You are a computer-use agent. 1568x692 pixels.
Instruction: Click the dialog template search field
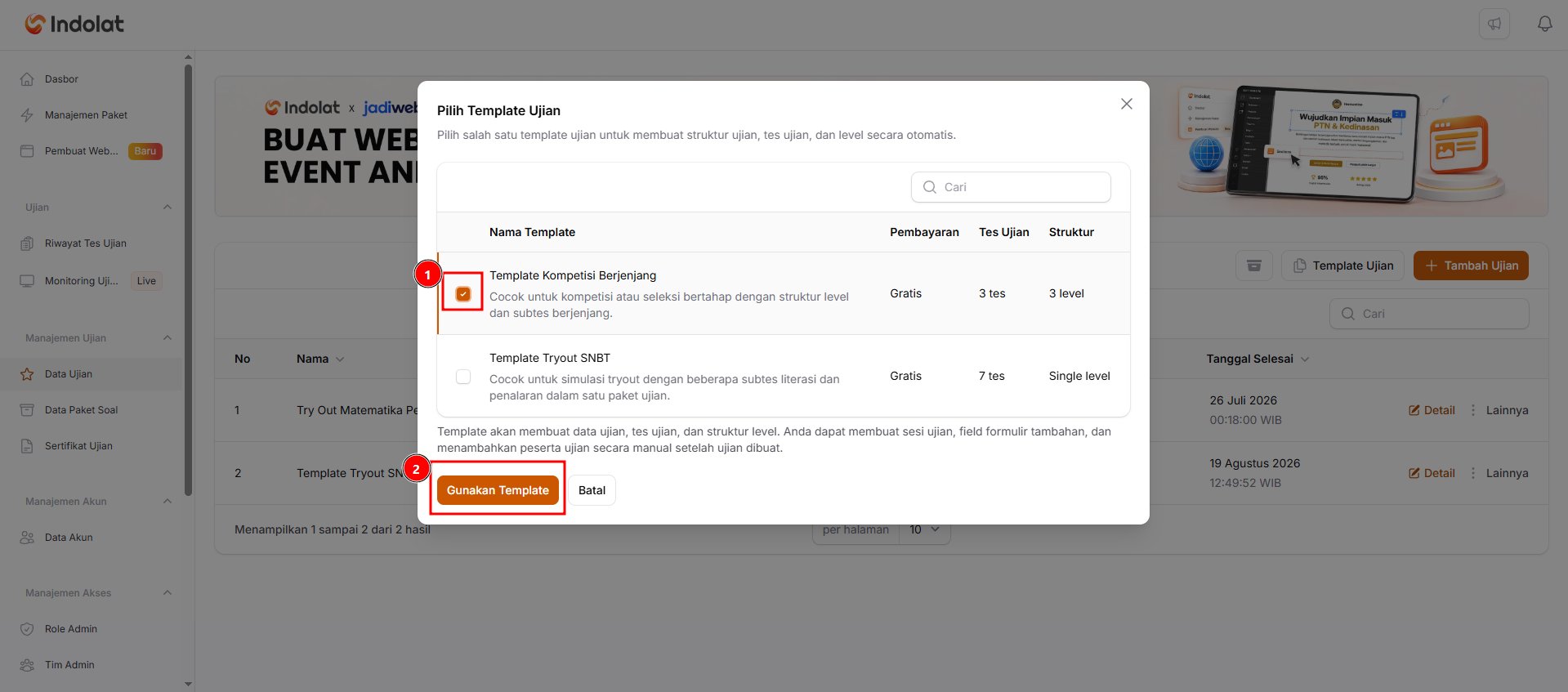click(1011, 187)
